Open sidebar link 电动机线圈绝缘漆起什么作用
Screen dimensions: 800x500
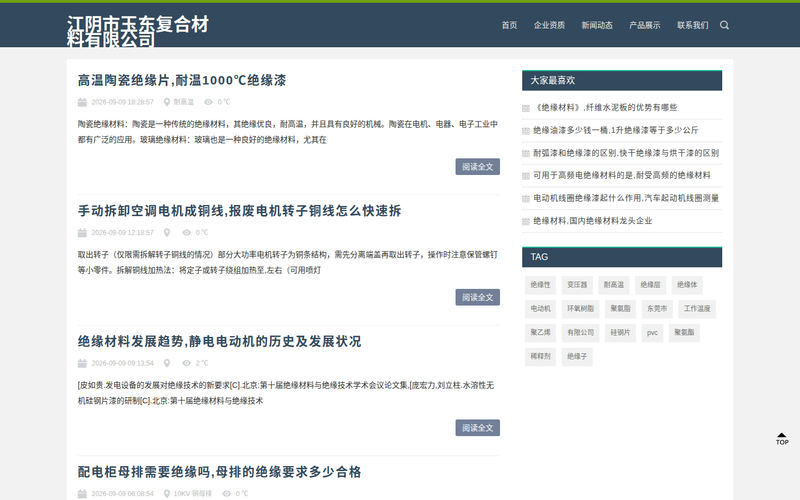(x=626, y=198)
